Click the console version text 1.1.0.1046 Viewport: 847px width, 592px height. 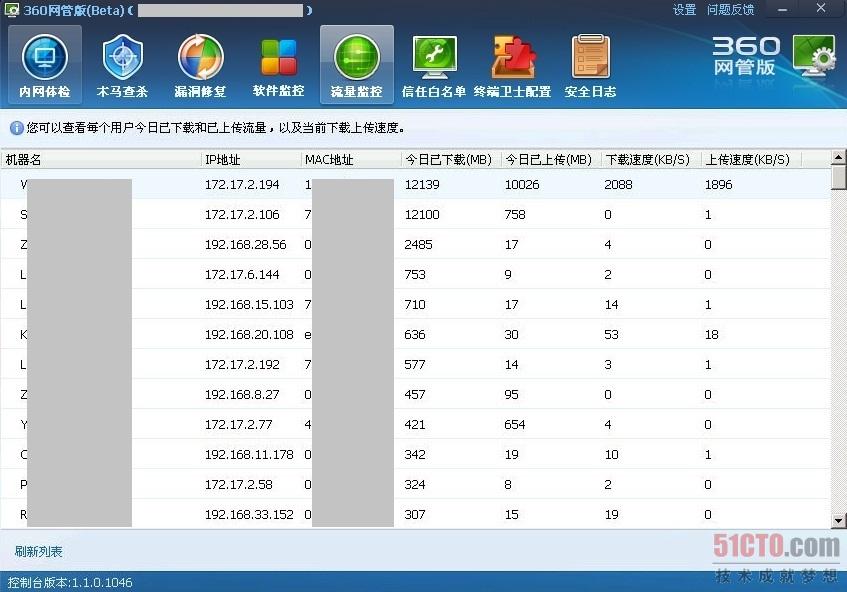[x=102, y=582]
